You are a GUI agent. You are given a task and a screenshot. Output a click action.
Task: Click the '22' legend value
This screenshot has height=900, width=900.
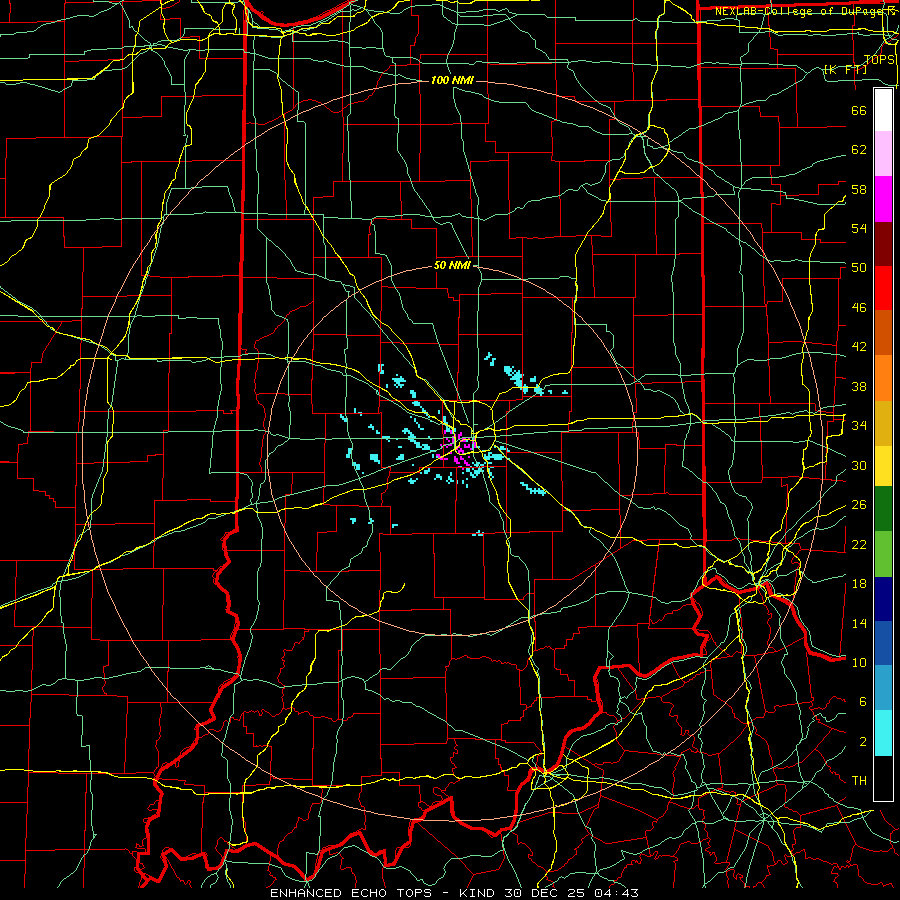859,544
